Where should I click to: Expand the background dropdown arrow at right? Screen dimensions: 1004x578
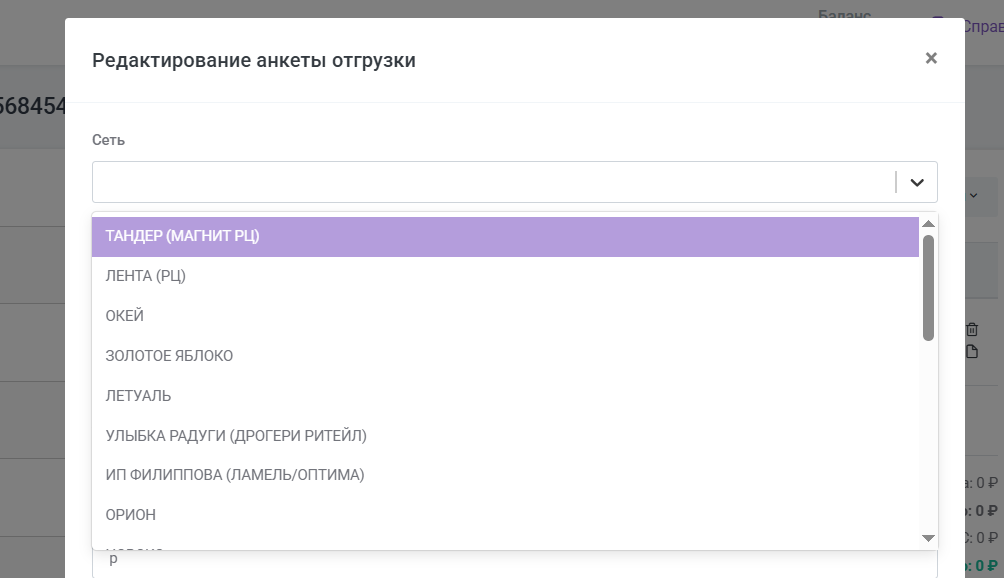[x=975, y=195]
